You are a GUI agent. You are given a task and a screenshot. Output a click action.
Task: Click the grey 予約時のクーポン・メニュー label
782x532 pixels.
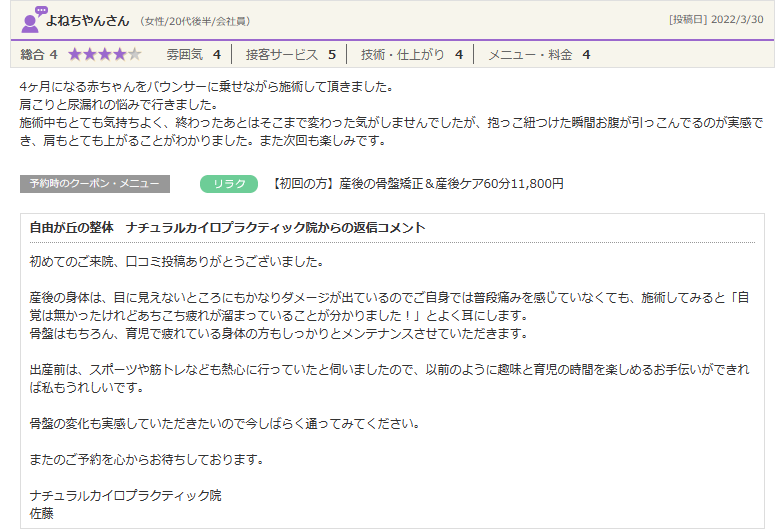pos(95,184)
